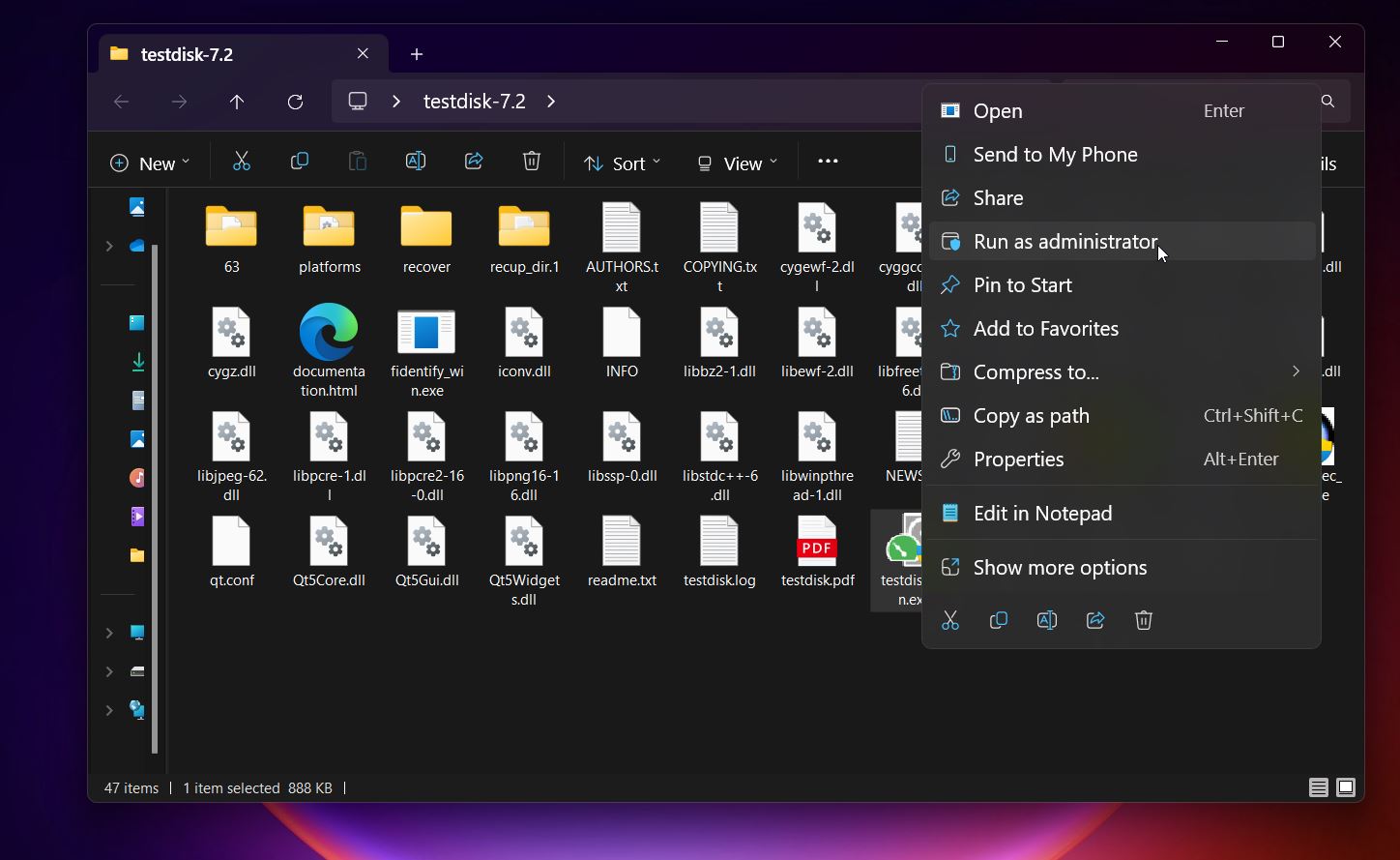Click the Cut icon at the bottom of the context menu
The width and height of the screenshot is (1400, 860).
click(x=950, y=620)
